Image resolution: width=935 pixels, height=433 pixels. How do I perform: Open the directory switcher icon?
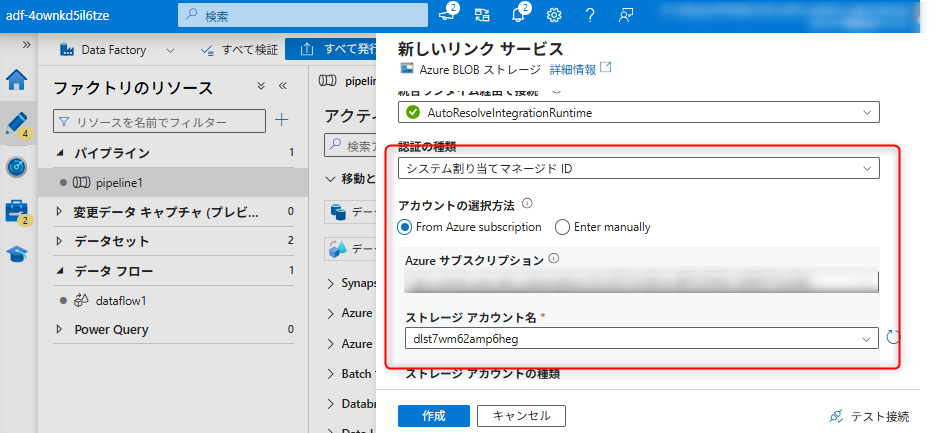tap(482, 15)
